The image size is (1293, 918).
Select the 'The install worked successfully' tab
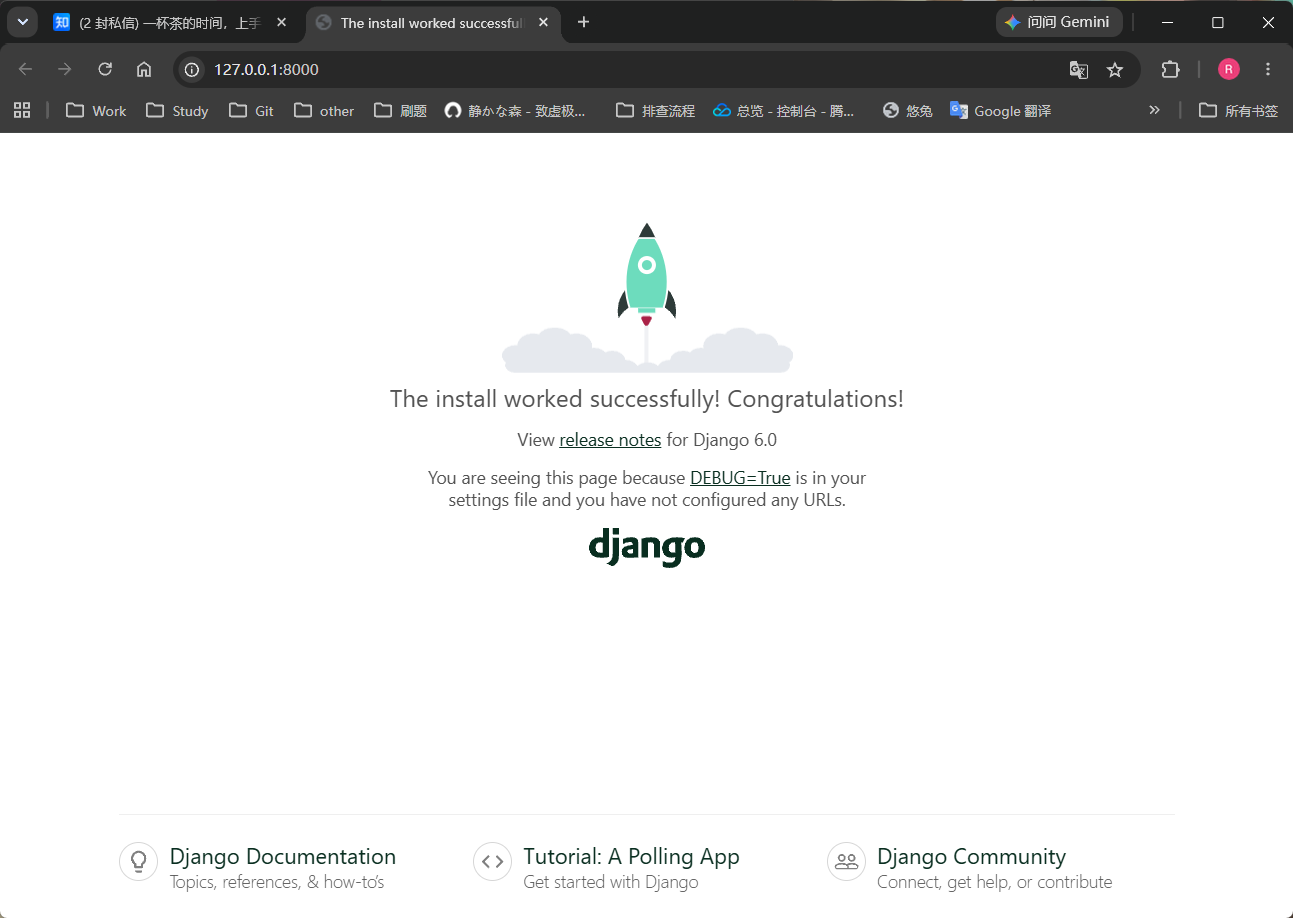tap(432, 22)
